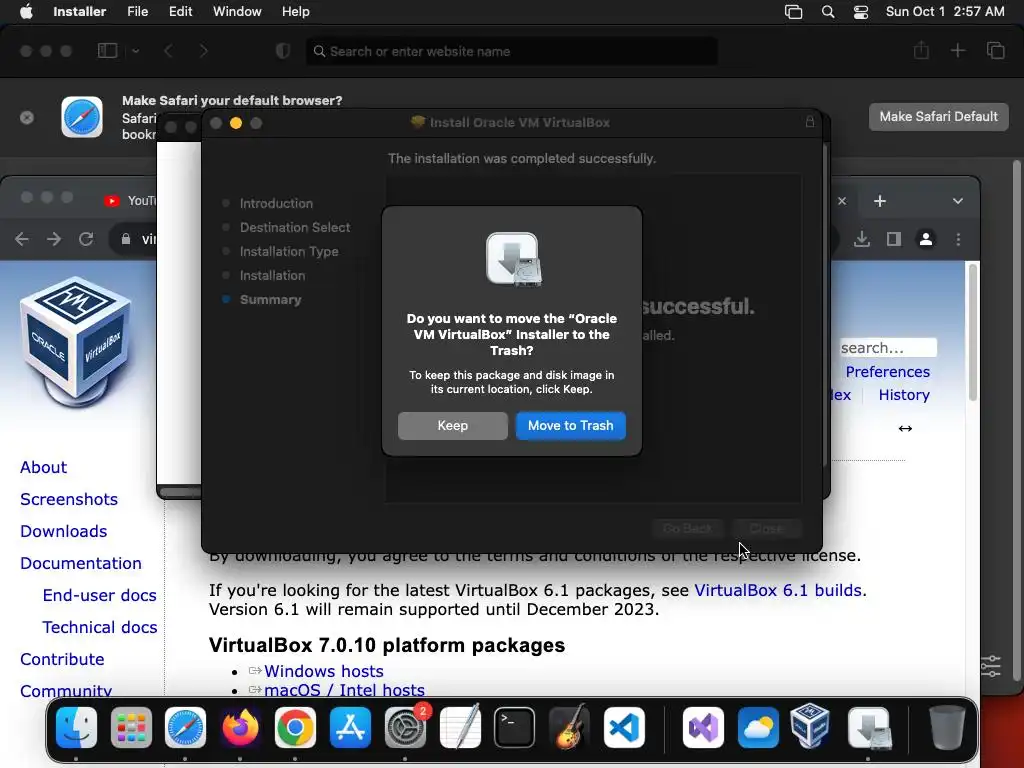The width and height of the screenshot is (1024, 768).
Task: Dismiss Safari default browser banner
Action: tap(27, 118)
